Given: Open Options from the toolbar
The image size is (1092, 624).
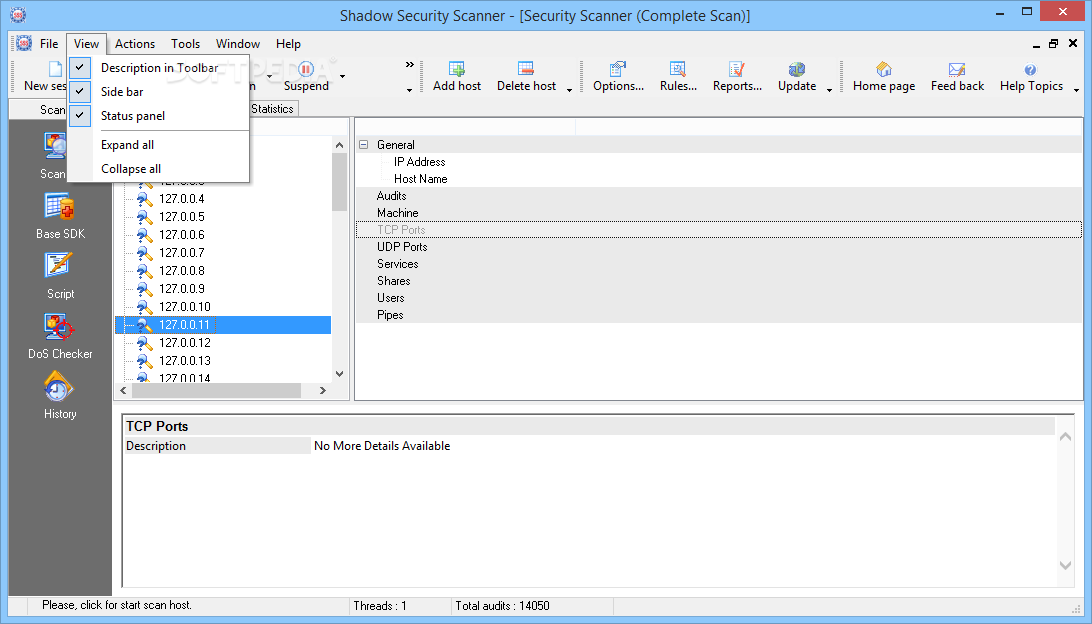Looking at the screenshot, I should [x=618, y=69].
